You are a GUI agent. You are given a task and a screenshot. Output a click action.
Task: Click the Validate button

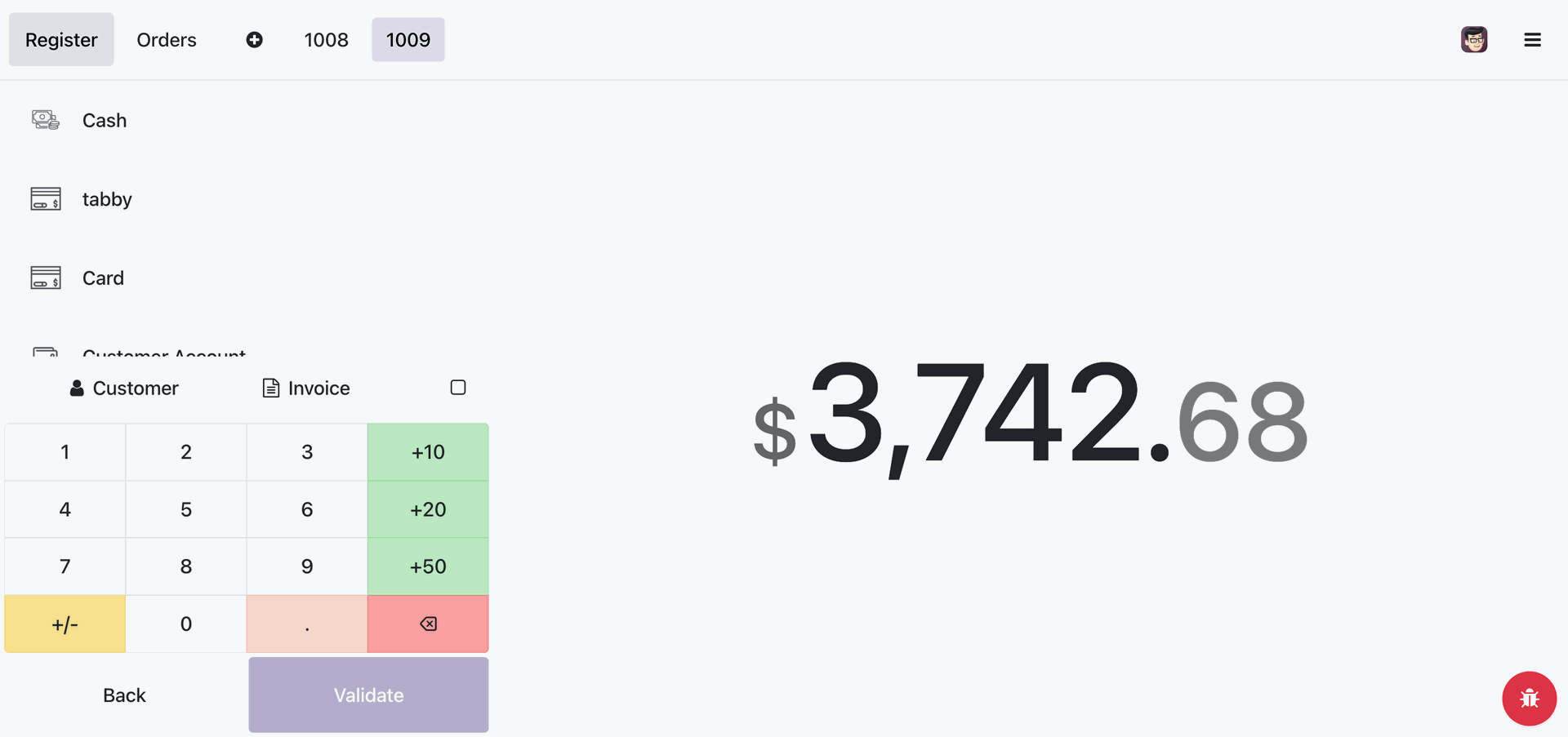click(x=368, y=695)
